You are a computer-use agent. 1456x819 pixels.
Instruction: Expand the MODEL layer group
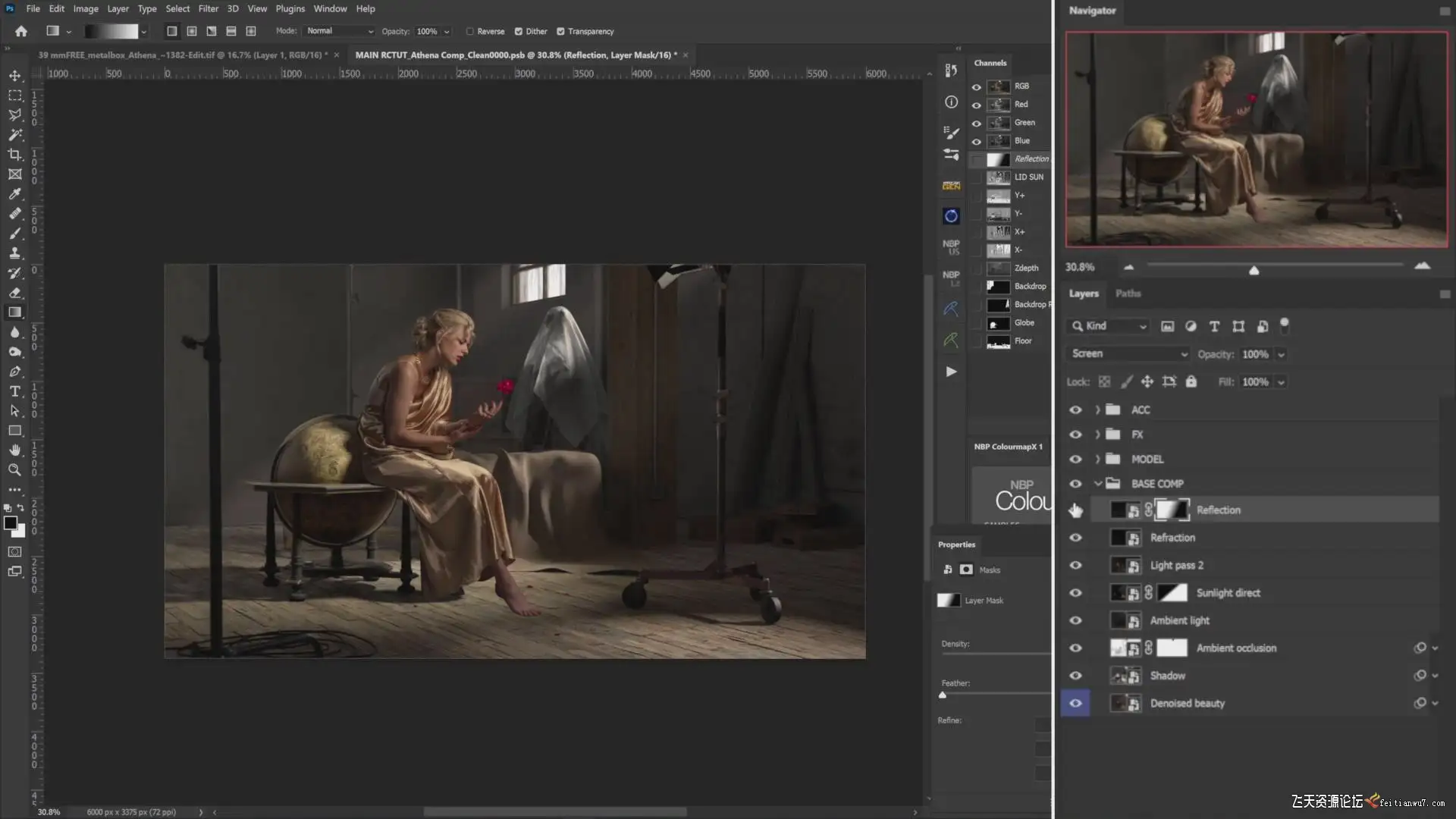click(1097, 460)
